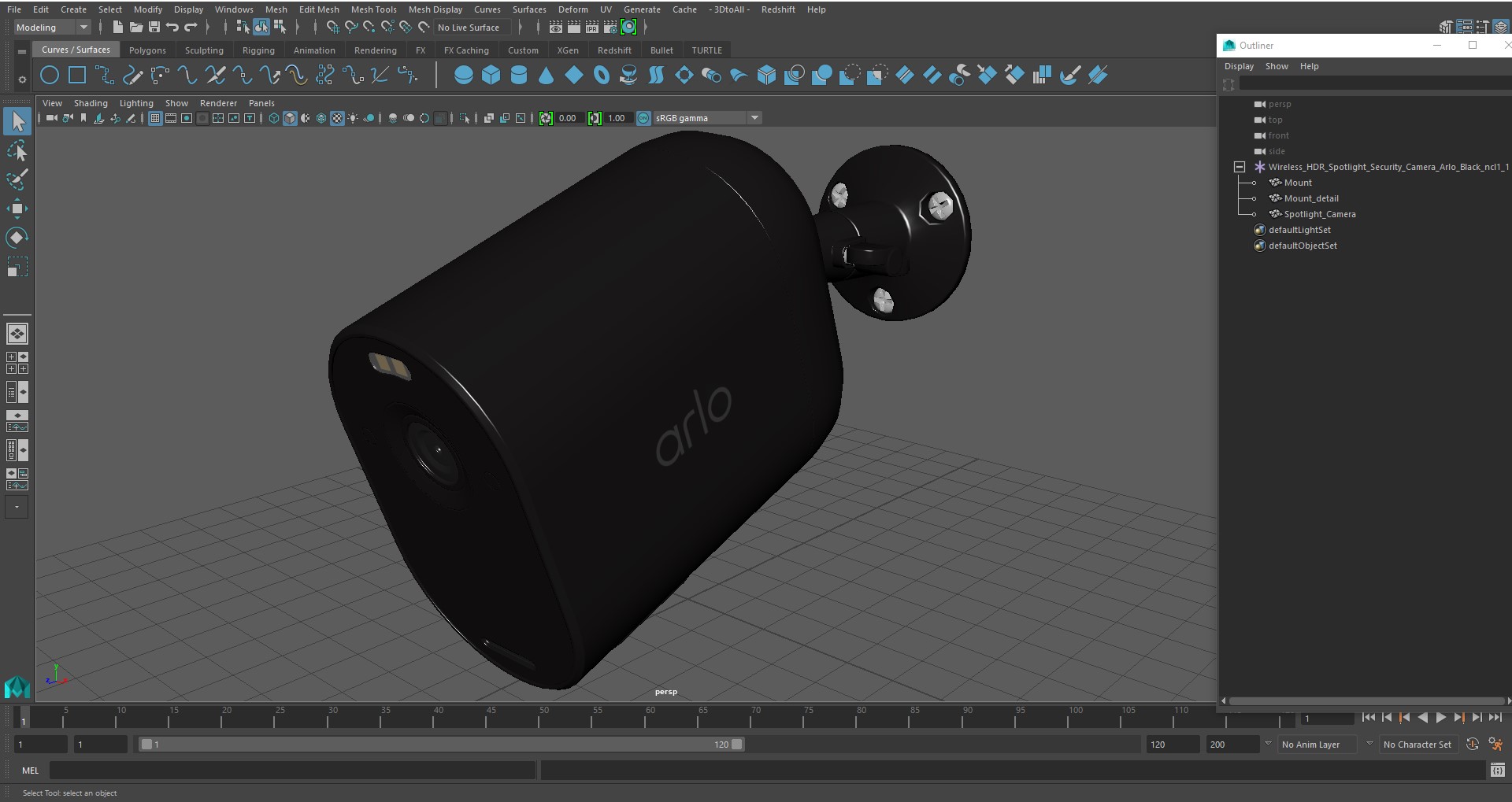Toggle select by component type mode

pyautogui.click(x=279, y=28)
